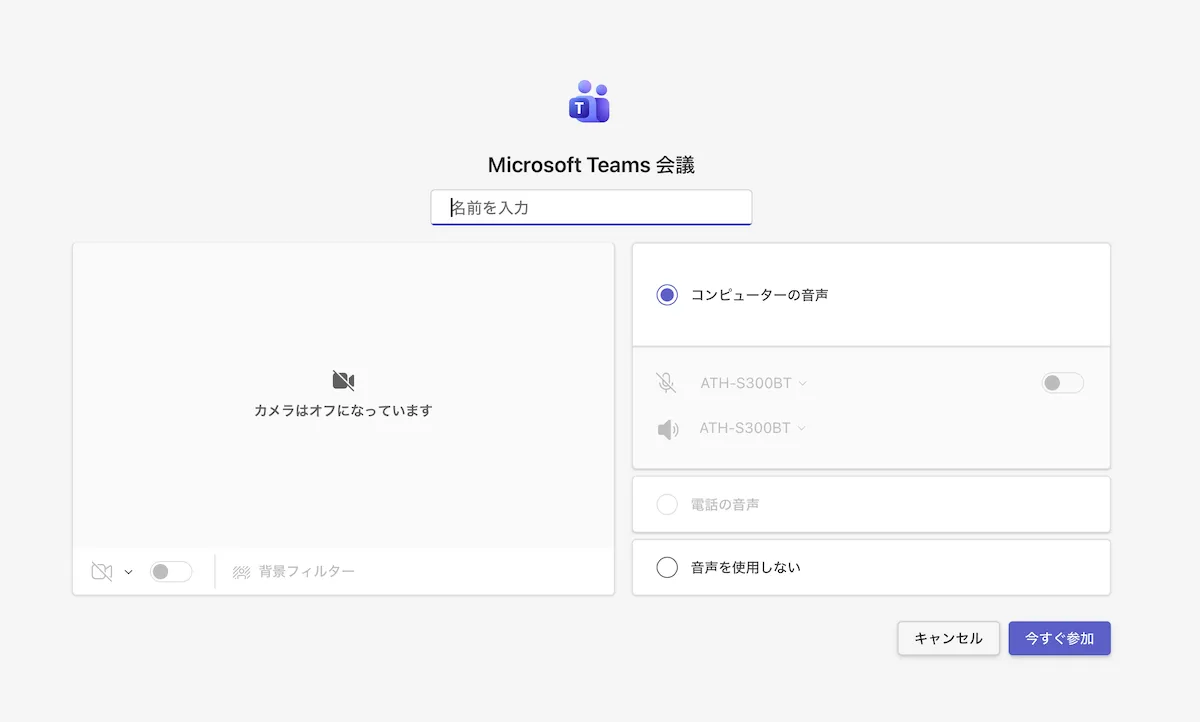Open the speaker ATH-S300BT device dropdown
Viewport: 1200px width, 722px height.
753,428
